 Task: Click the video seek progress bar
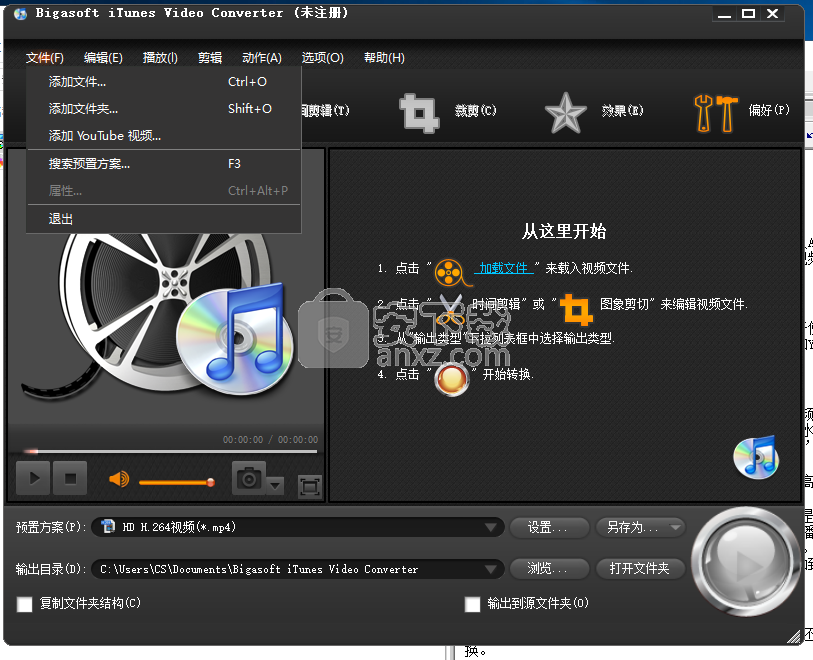[x=171, y=452]
